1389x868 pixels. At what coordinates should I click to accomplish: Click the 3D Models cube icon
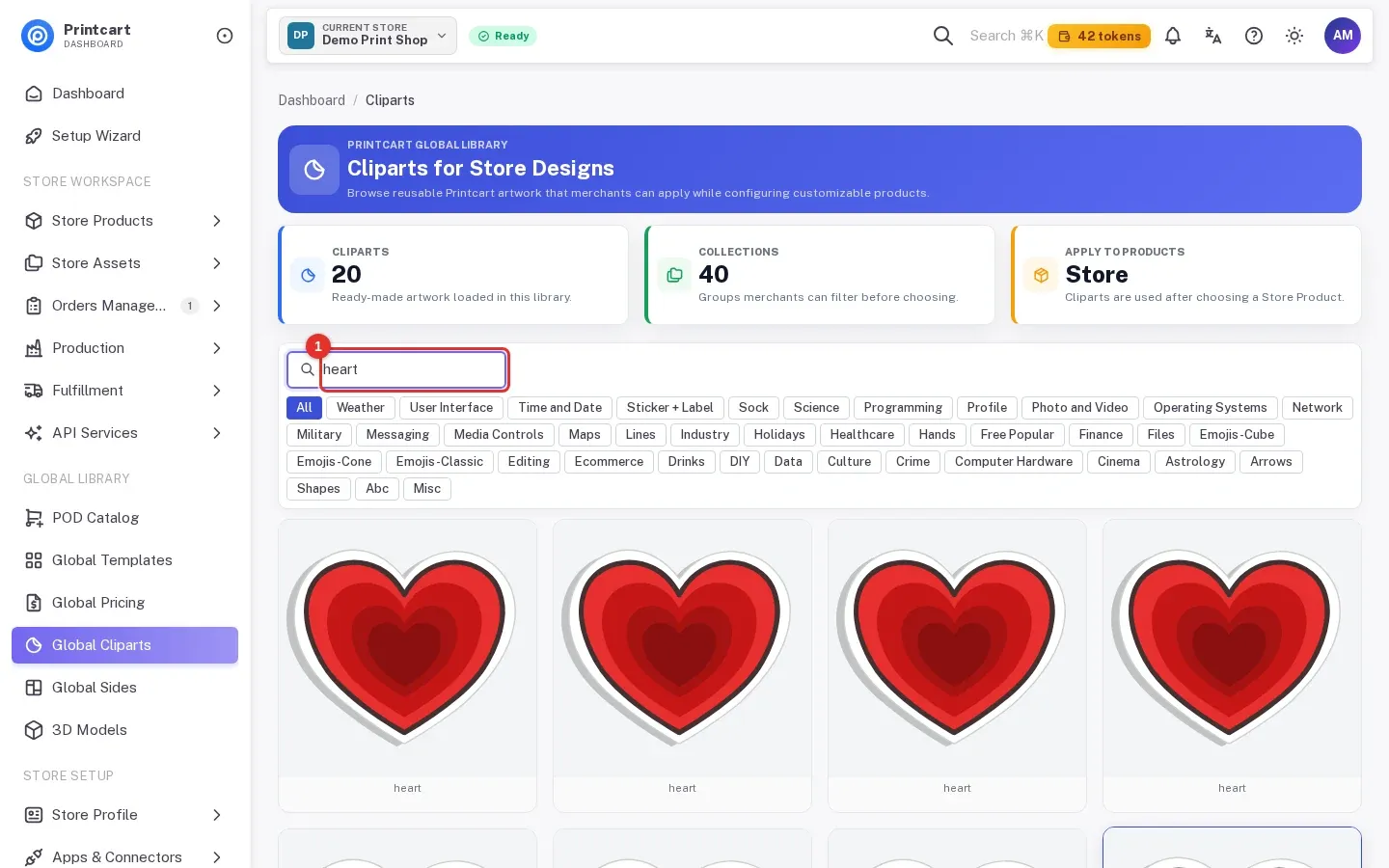[x=34, y=730]
